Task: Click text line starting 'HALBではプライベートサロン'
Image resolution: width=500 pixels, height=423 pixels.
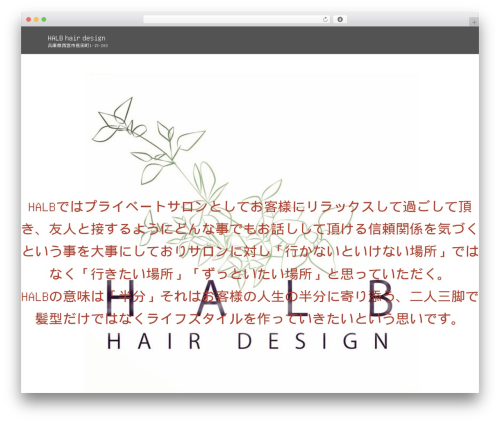Action: pos(250,207)
